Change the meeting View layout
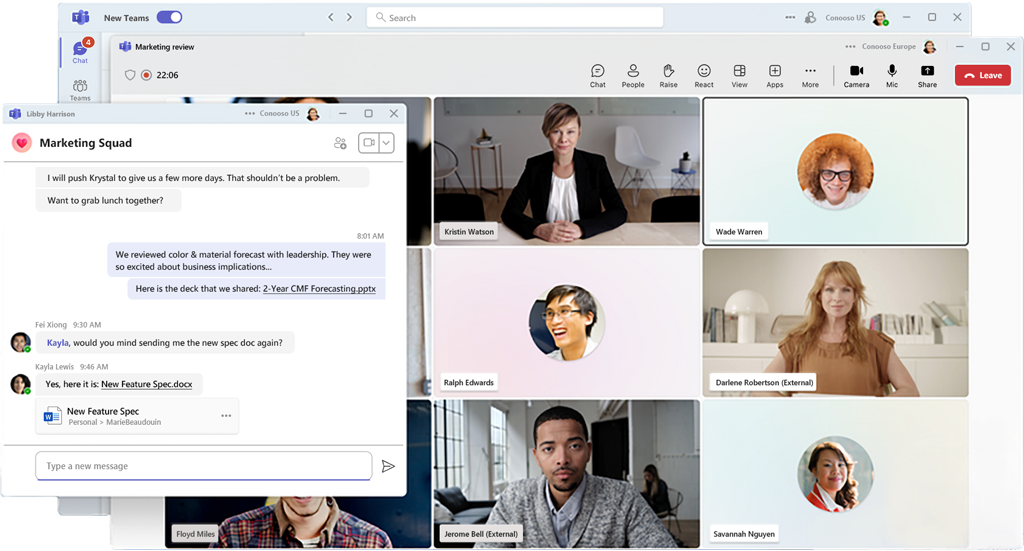The height and width of the screenshot is (551, 1024). coord(739,75)
